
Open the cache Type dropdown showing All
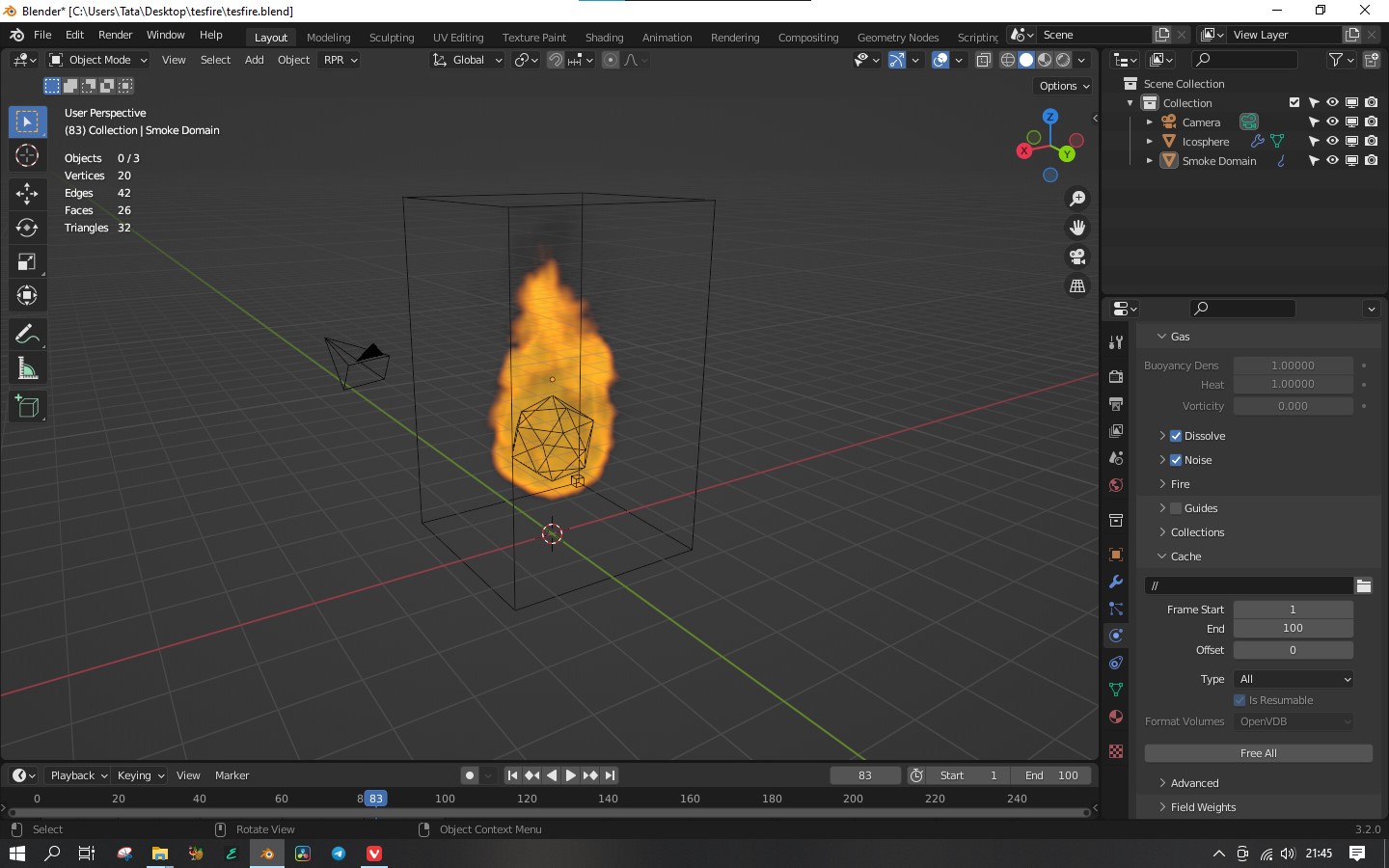pos(1294,679)
